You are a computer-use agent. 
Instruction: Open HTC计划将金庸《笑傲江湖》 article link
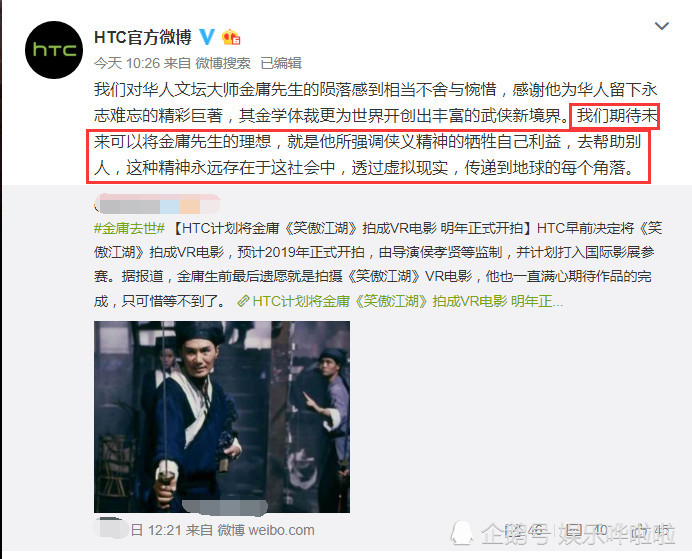coord(408,301)
